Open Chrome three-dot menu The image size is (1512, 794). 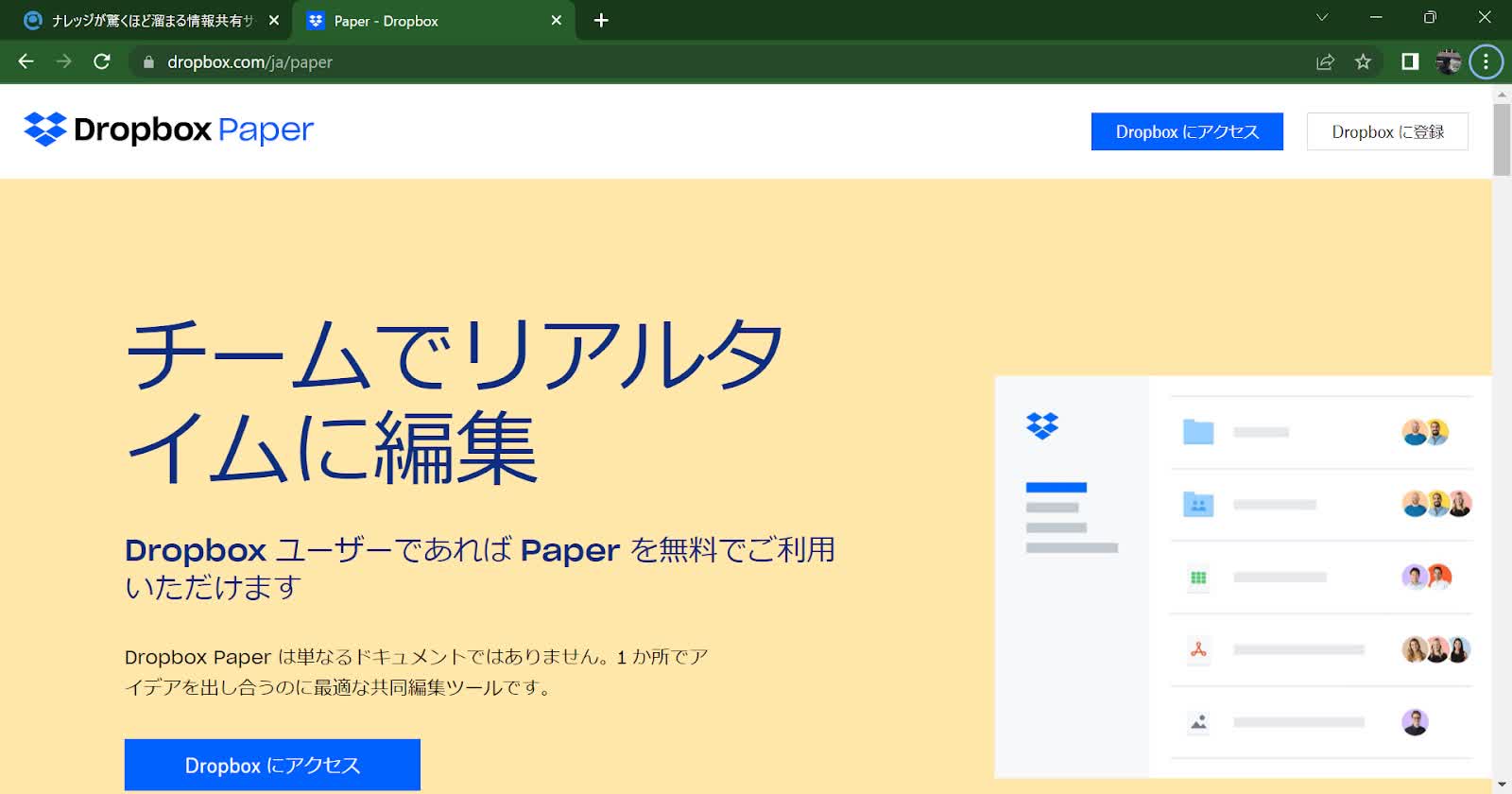[1486, 62]
